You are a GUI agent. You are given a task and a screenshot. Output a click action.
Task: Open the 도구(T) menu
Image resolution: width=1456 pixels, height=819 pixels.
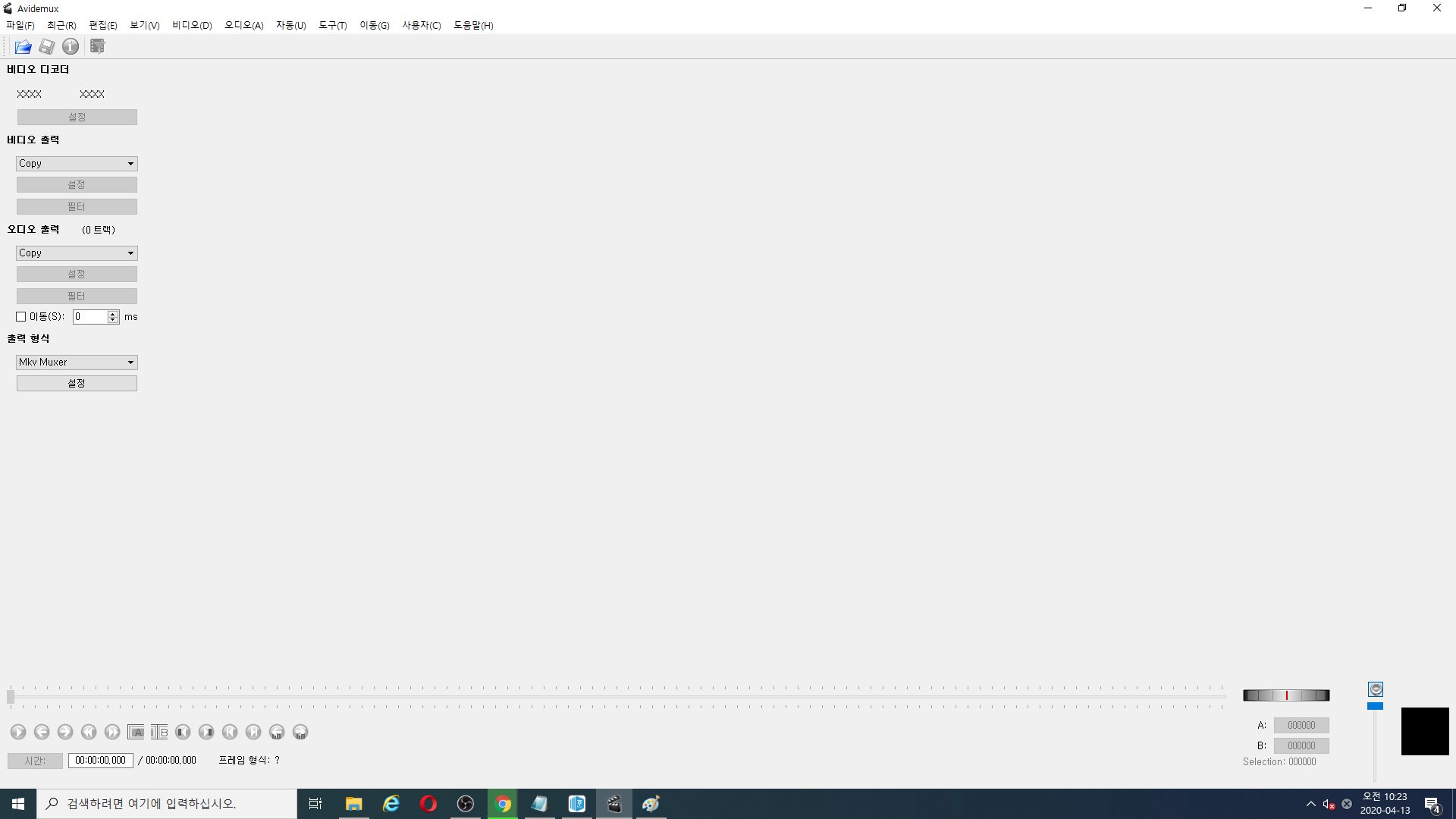[332, 25]
